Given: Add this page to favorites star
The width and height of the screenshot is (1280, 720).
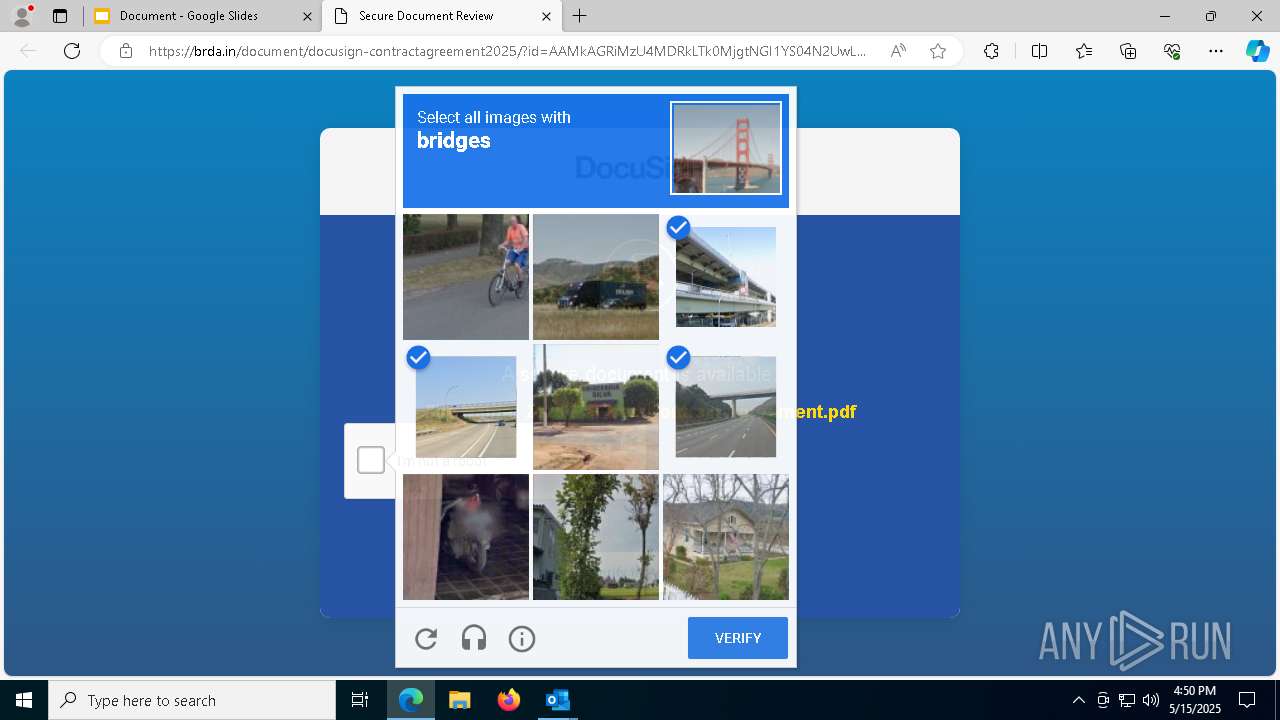Looking at the screenshot, I should point(938,51).
